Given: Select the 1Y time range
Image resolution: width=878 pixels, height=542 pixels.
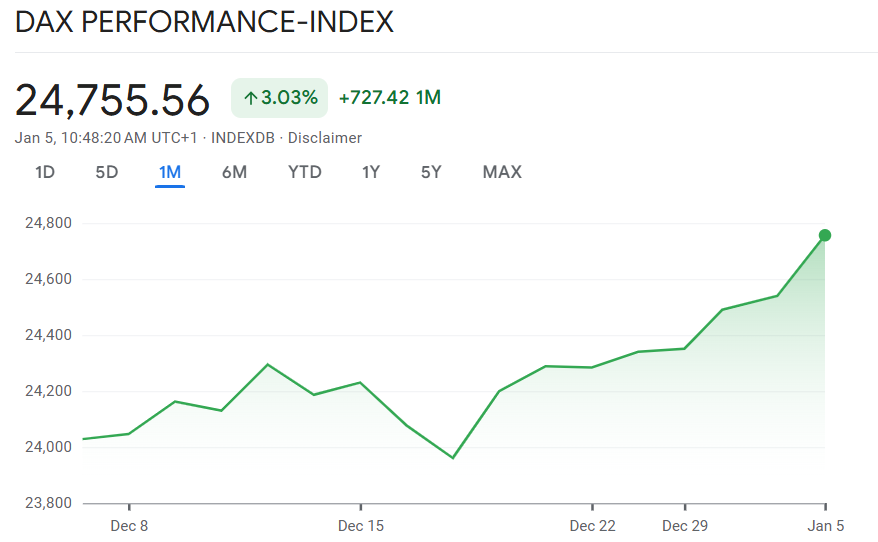Looking at the screenshot, I should point(371,172).
